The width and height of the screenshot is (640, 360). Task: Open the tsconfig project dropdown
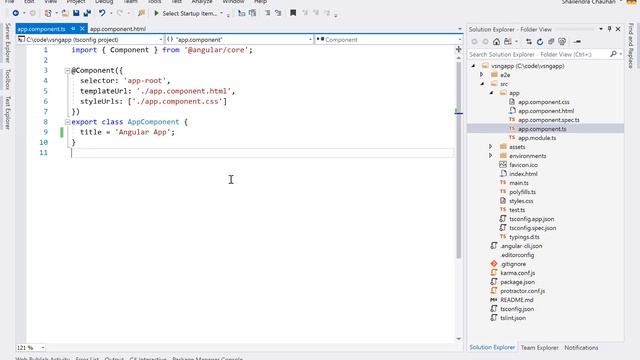tap(160, 40)
